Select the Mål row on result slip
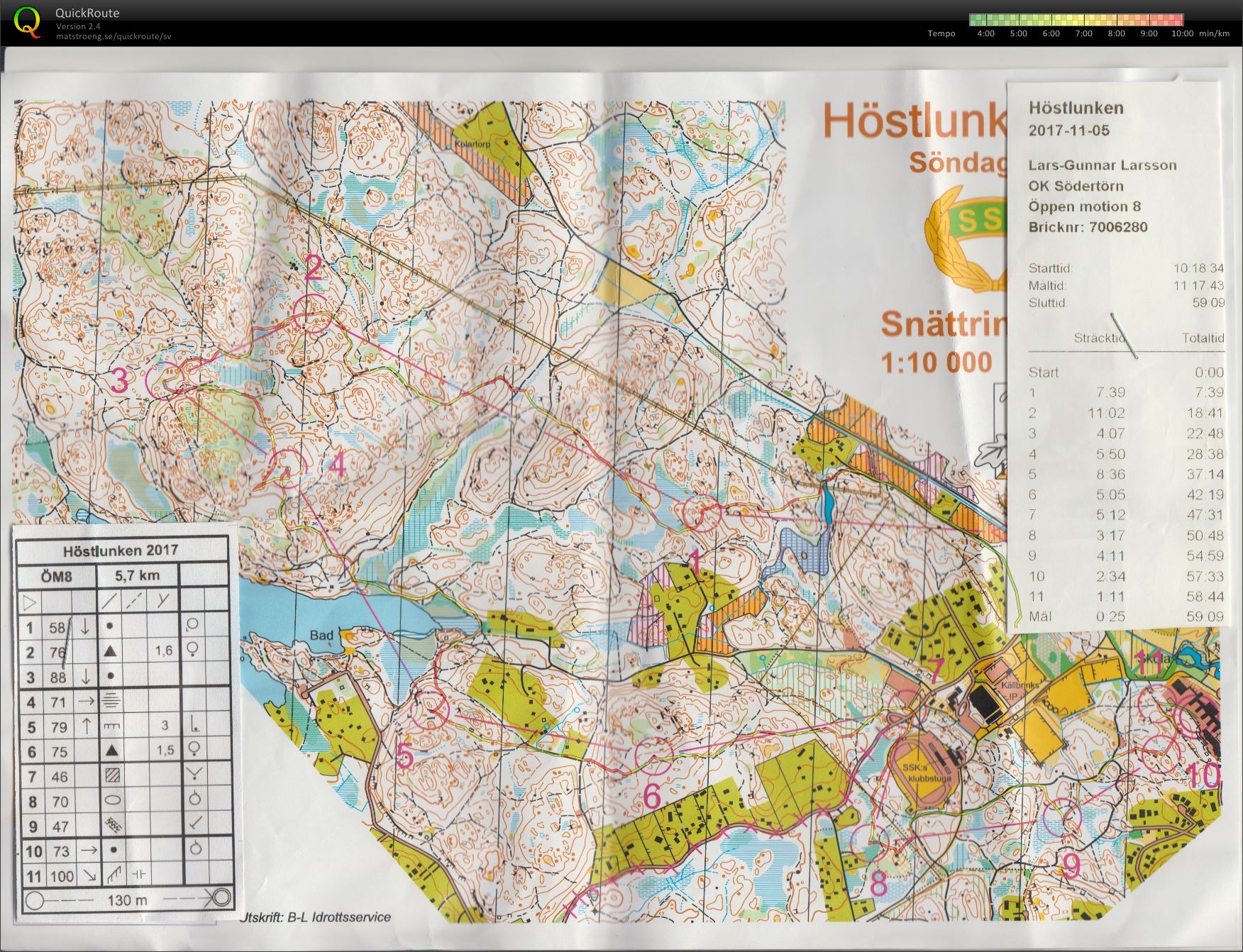 1126,616
